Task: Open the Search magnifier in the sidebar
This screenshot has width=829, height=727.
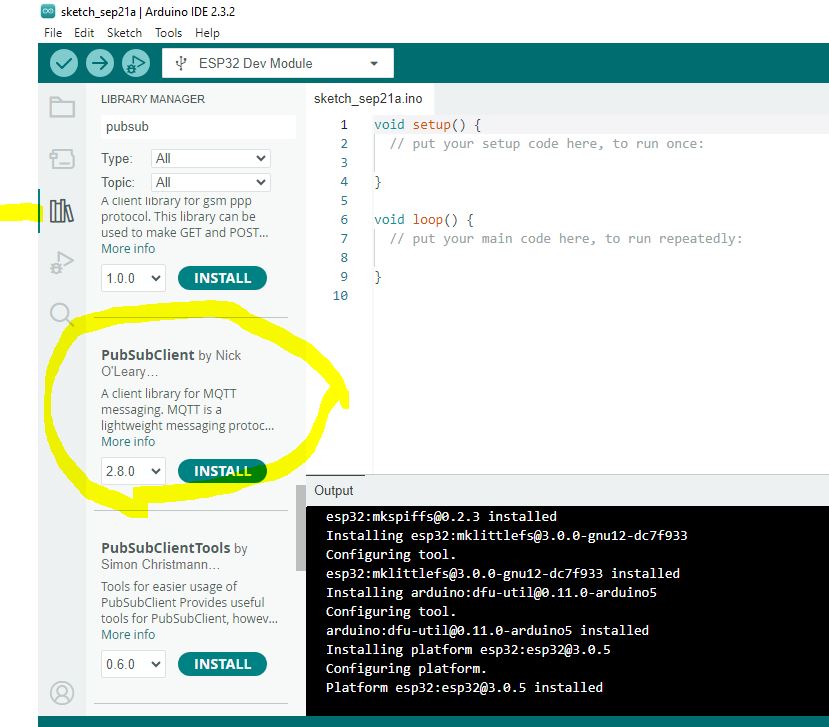Action: [x=61, y=314]
